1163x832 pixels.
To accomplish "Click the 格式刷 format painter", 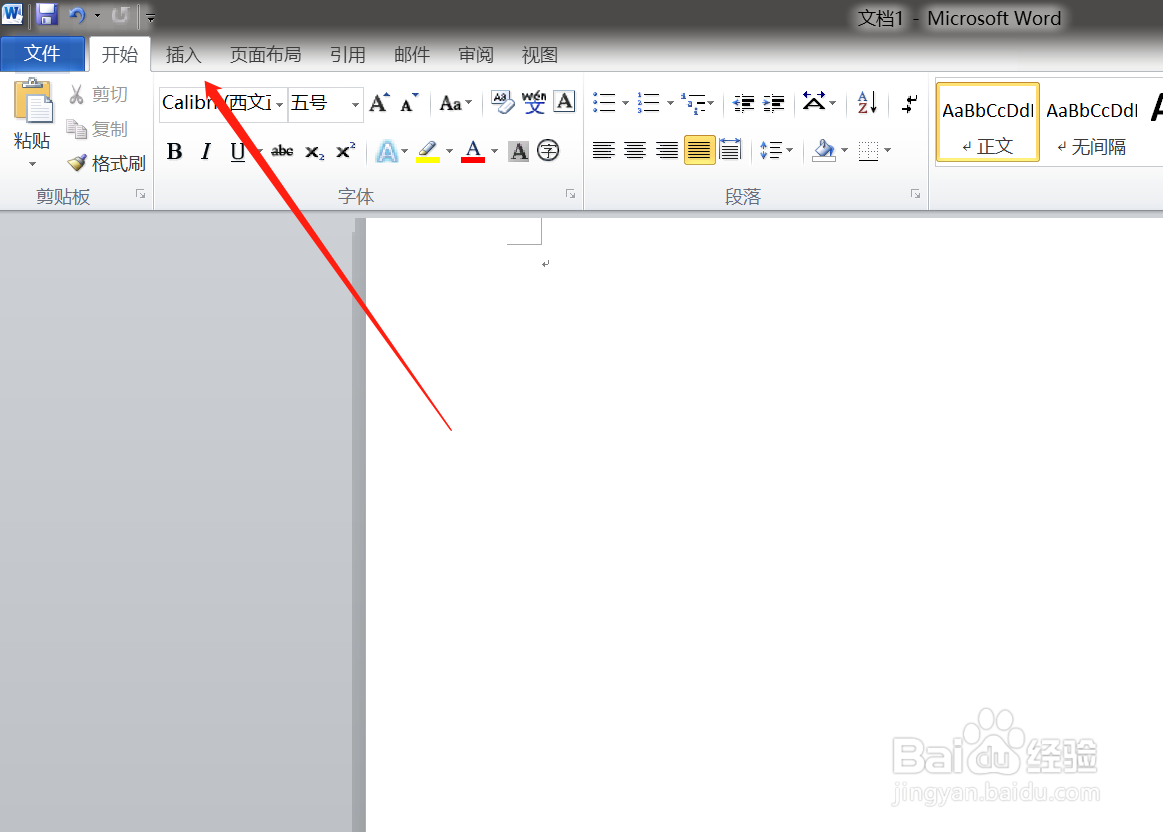I will coord(106,163).
